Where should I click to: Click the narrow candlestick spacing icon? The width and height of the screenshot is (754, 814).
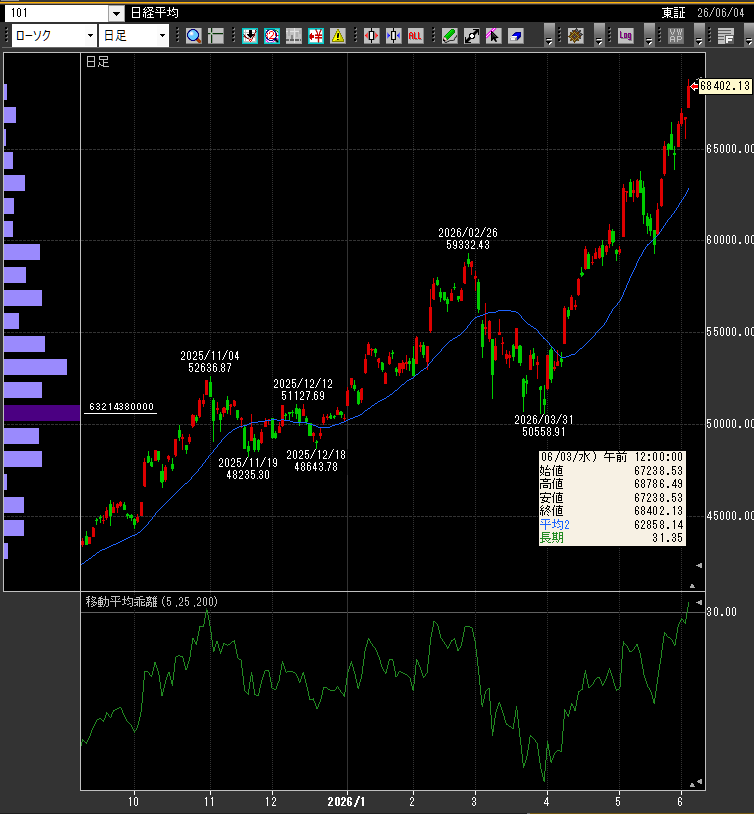(394, 36)
